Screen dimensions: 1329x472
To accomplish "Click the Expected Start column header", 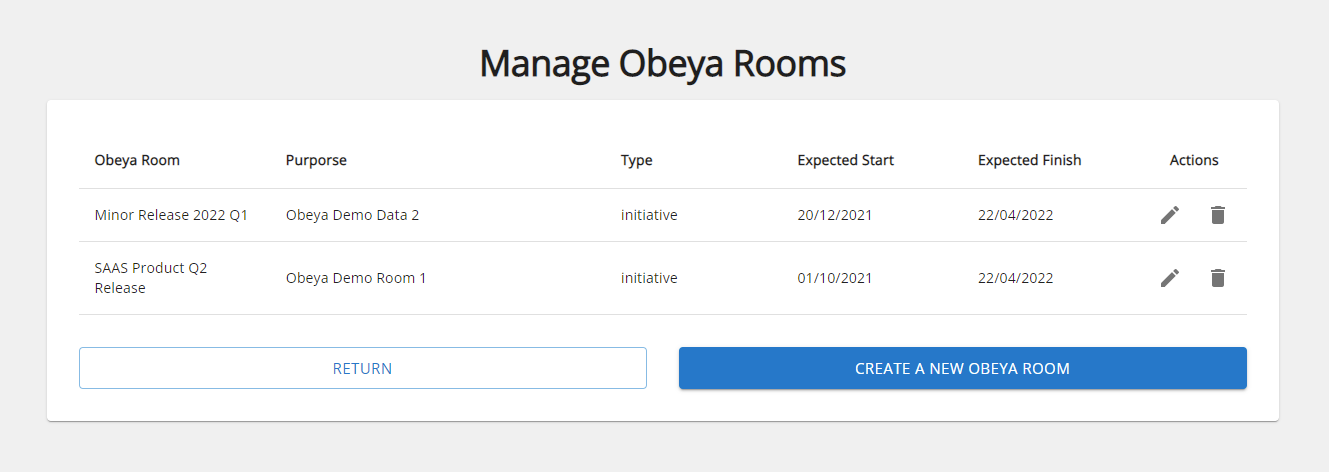I will pos(846,160).
